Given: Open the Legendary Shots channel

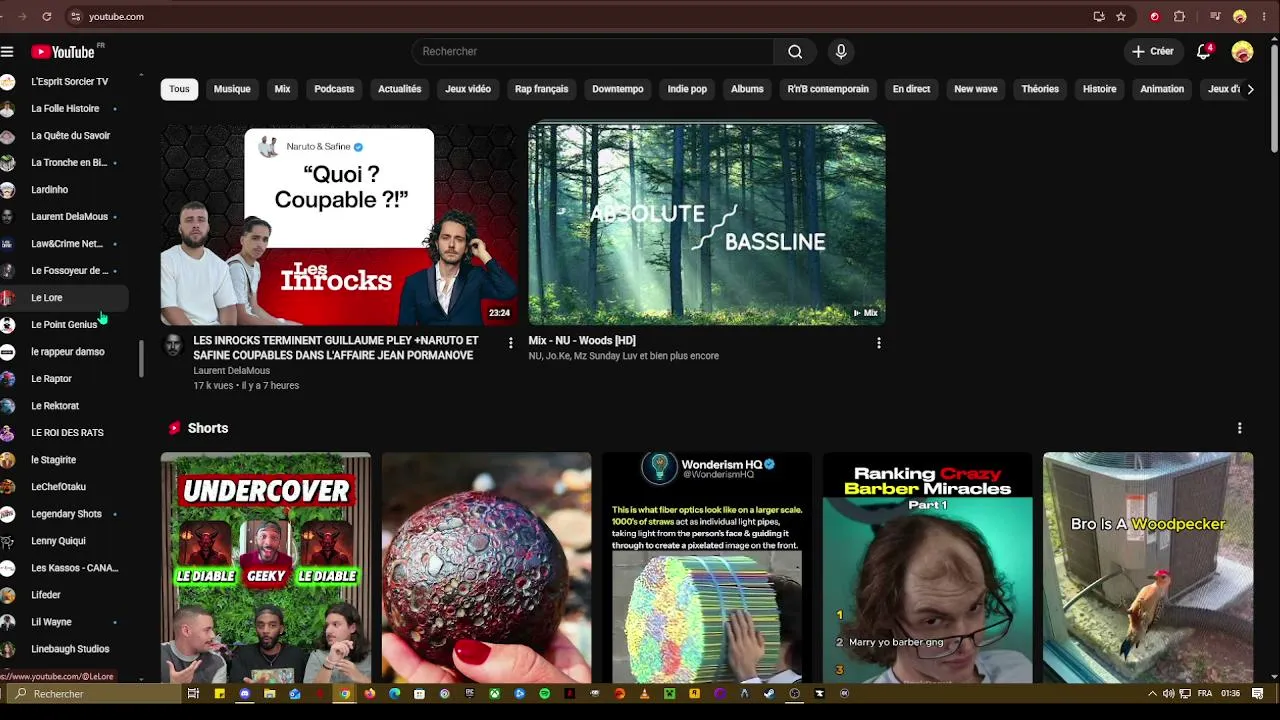Looking at the screenshot, I should pos(64,514).
